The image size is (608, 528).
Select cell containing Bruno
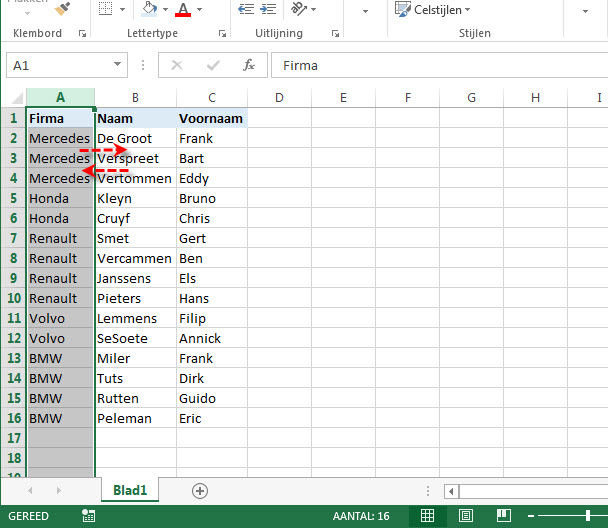tap(212, 198)
